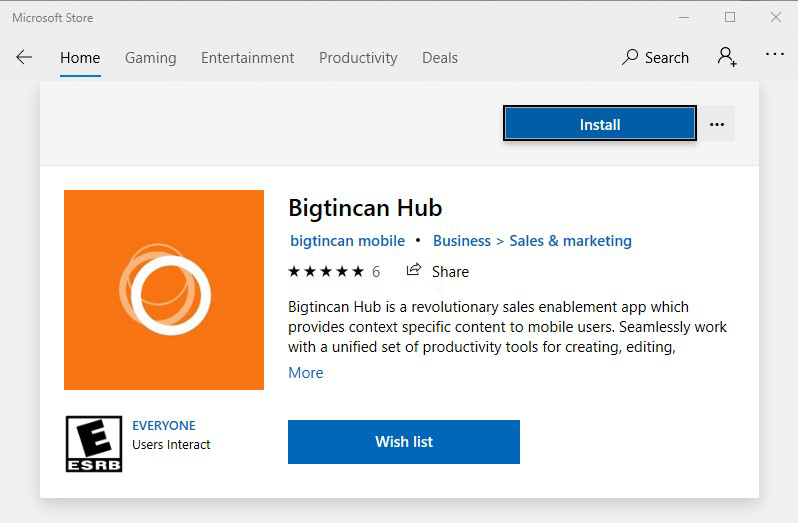Open the Home tab
The height and width of the screenshot is (523, 798).
[x=80, y=58]
